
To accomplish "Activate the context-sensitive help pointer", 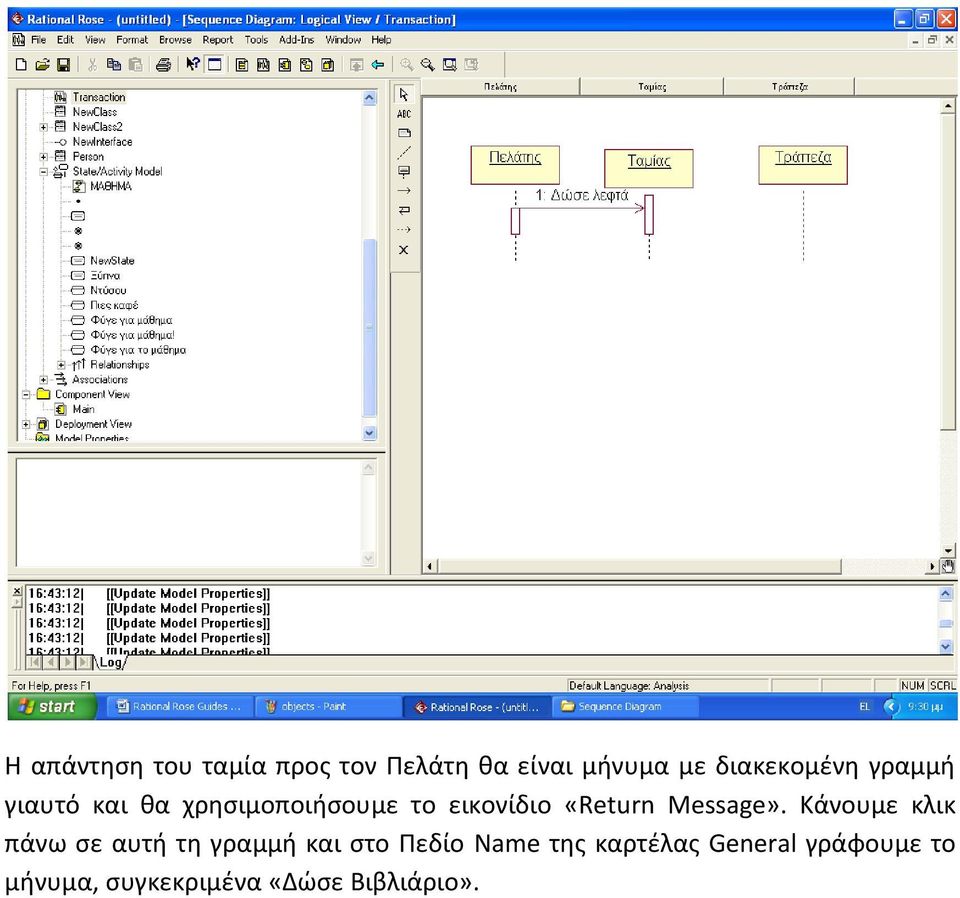I will coord(193,64).
